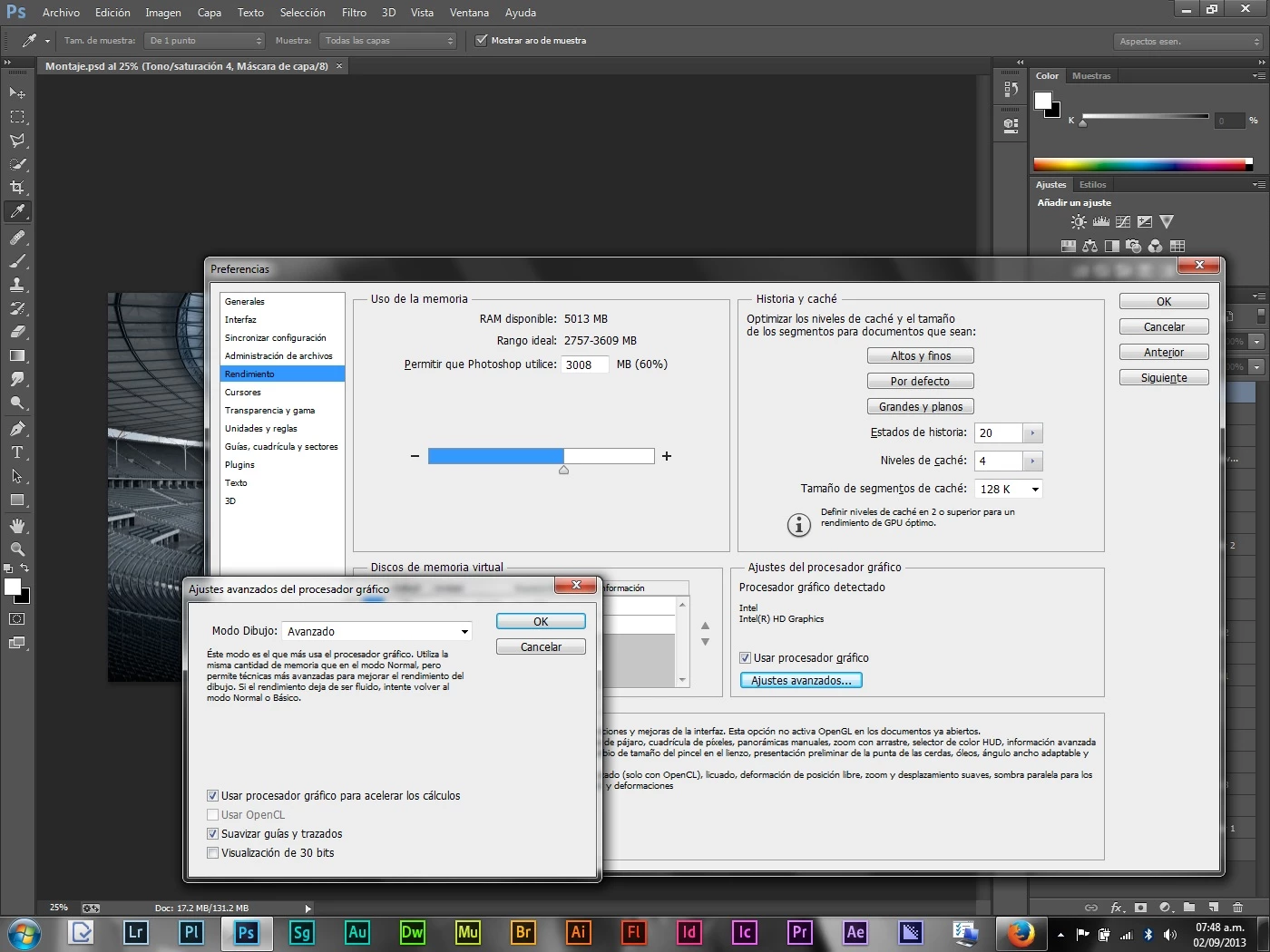
Task: Click Ajustes avanzados button
Action: tap(801, 681)
